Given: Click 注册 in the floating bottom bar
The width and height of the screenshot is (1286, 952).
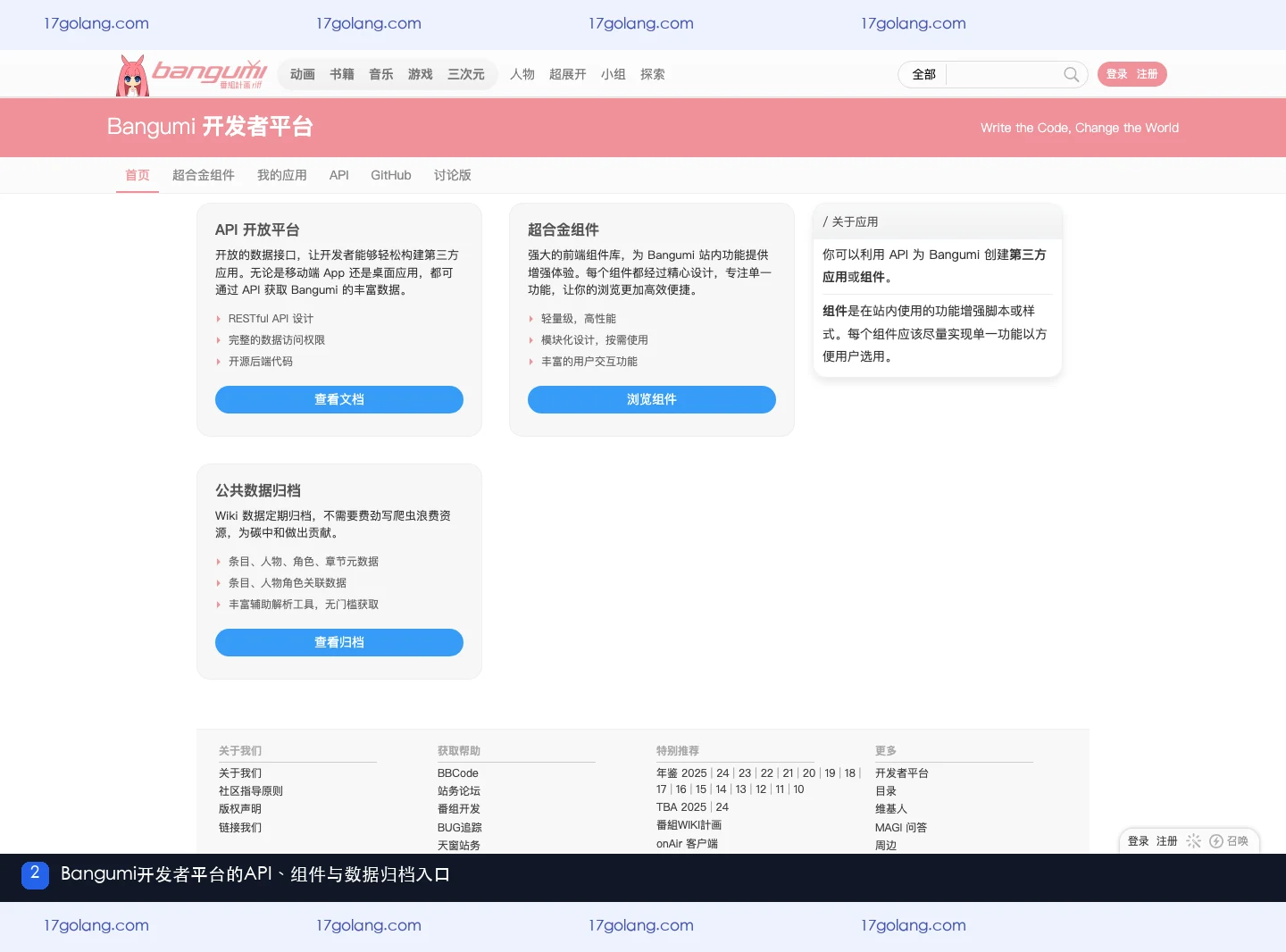Looking at the screenshot, I should pos(1166,841).
